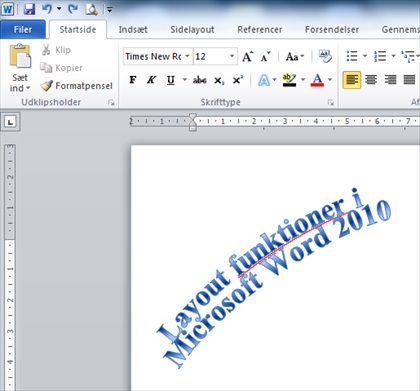Go to the Forsendelser tab
This screenshot has height=391, width=420.
(x=332, y=29)
